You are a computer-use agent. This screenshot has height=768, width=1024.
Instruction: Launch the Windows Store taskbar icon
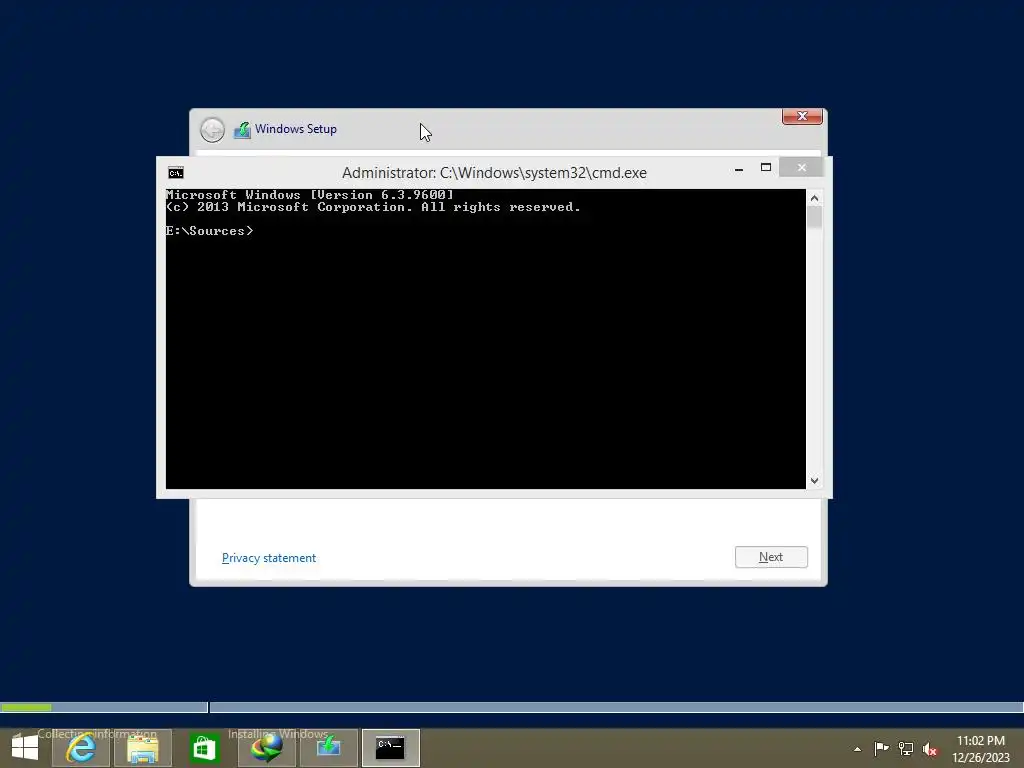[x=204, y=748]
